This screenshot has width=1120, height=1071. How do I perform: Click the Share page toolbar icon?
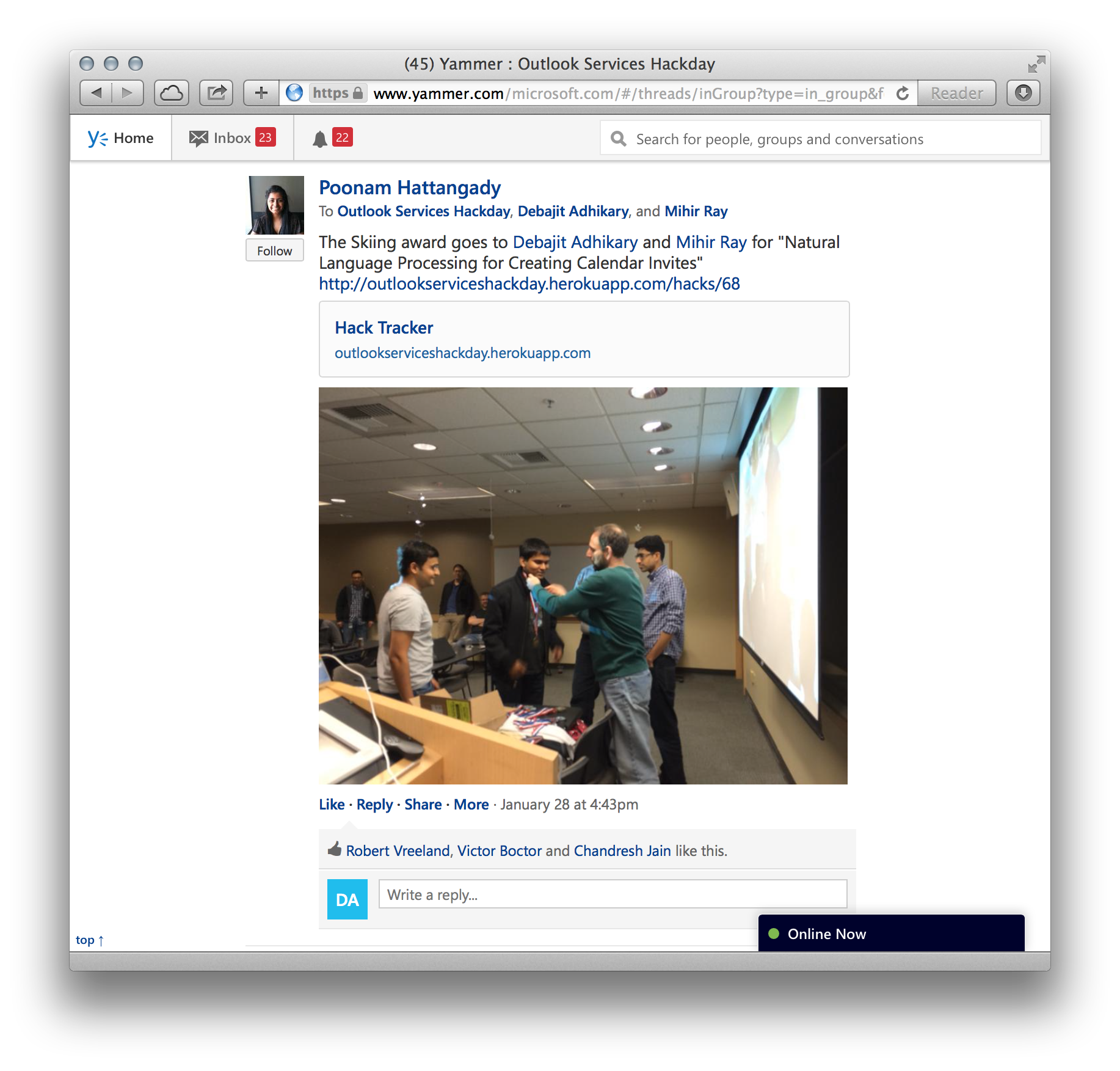(x=216, y=93)
